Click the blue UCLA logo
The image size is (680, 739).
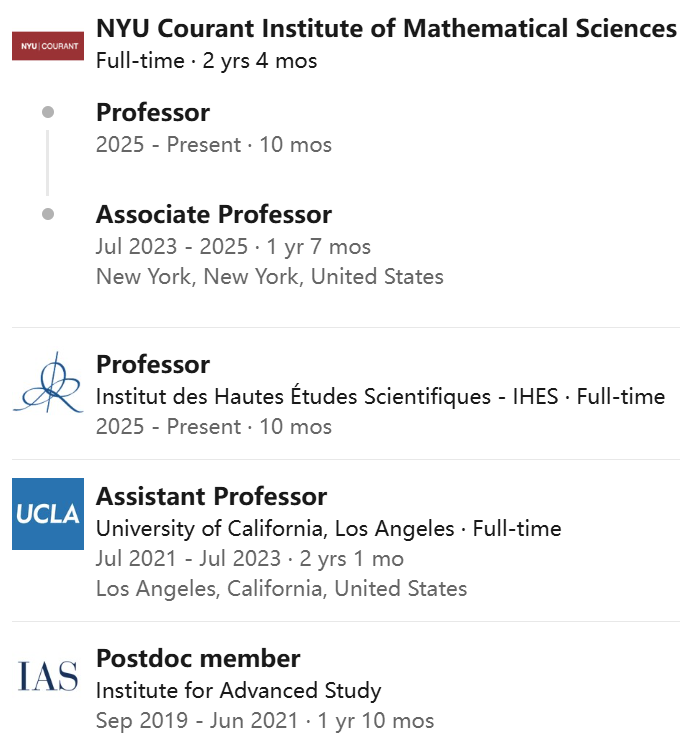point(48,514)
